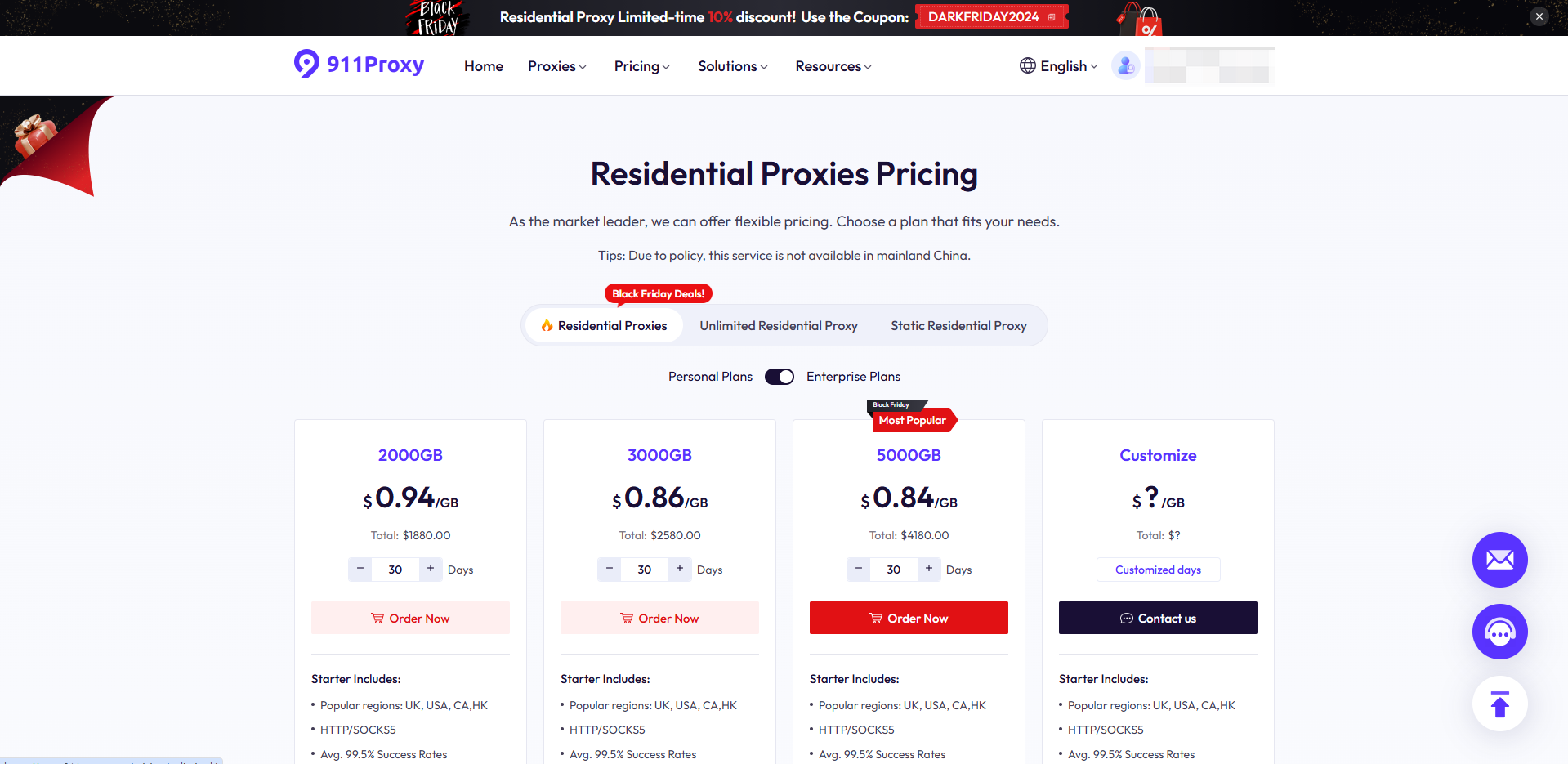
Task: Decrease days for 5000GB plan
Action: tap(858, 569)
